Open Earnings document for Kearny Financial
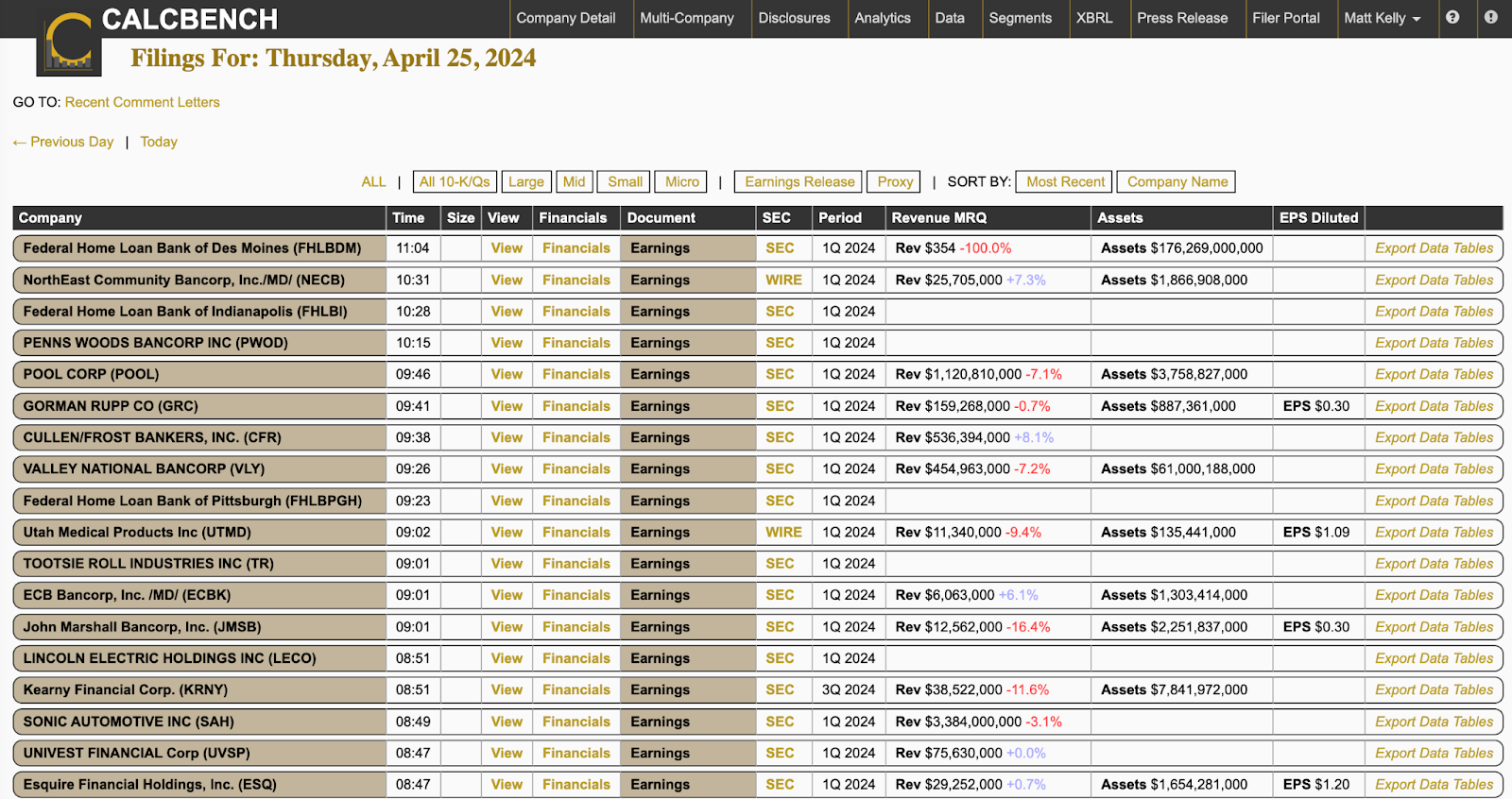1512x799 pixels. tap(660, 689)
